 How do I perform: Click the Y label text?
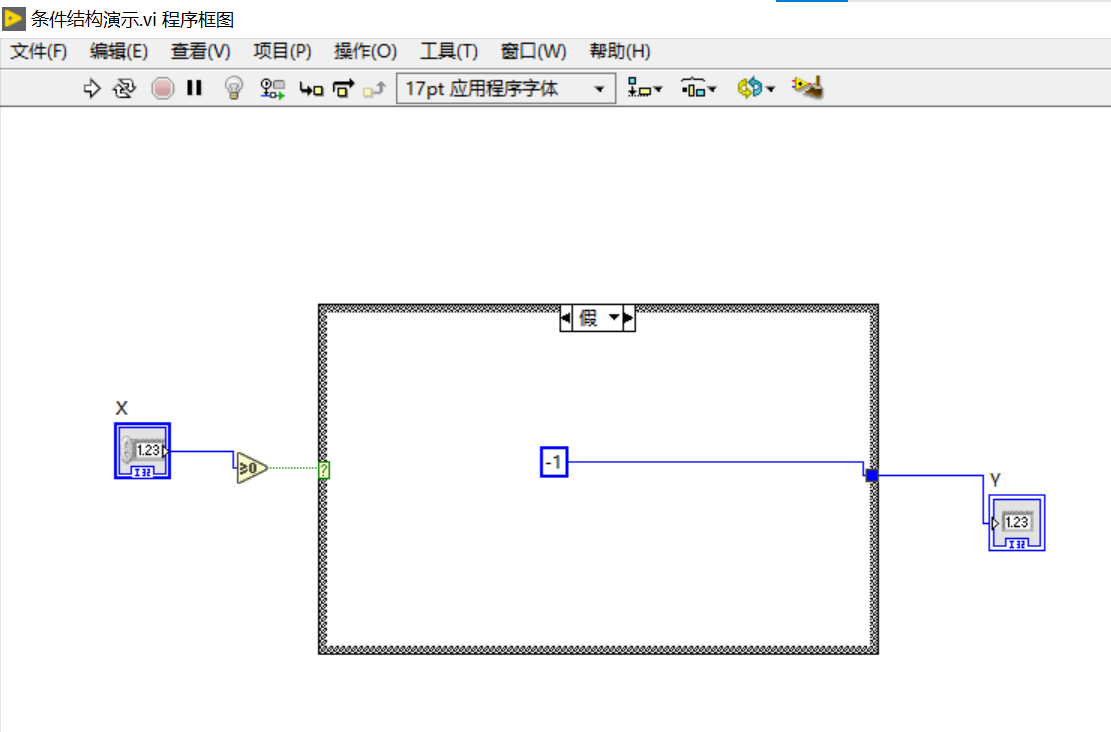(x=995, y=480)
